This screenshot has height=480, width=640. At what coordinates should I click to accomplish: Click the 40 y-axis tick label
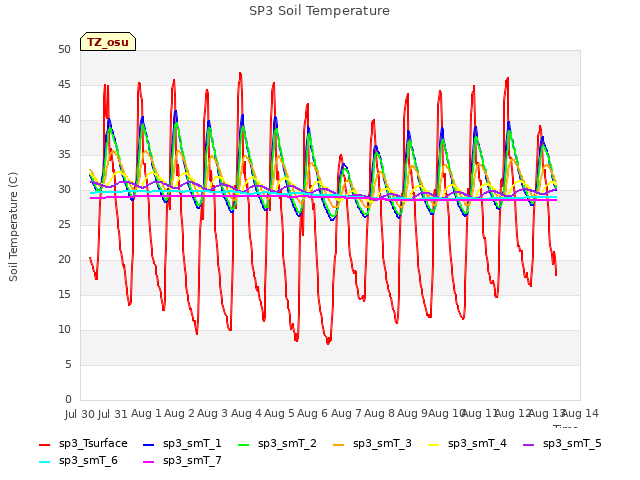pyautogui.click(x=64, y=120)
